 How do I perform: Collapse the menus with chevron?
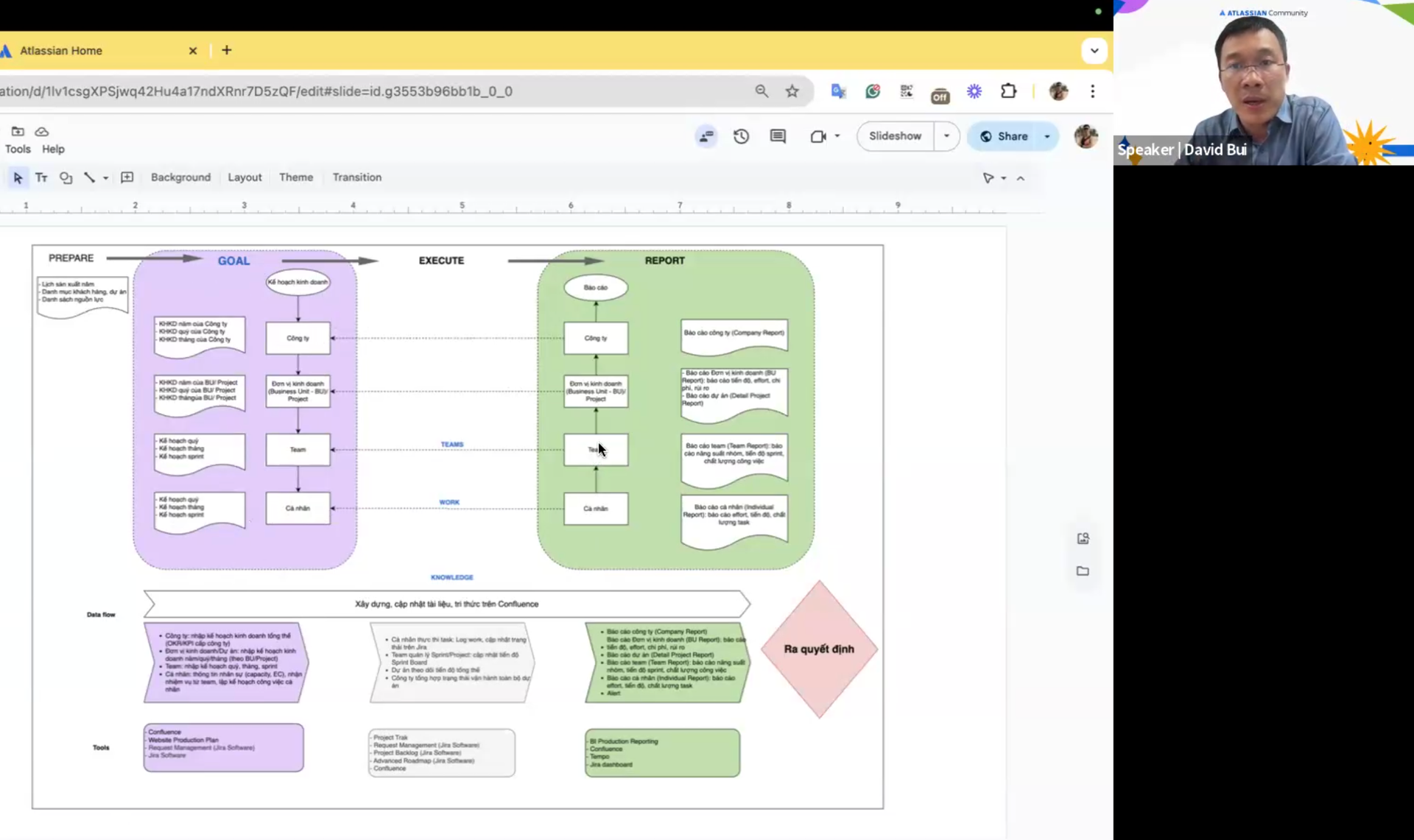coord(1021,178)
